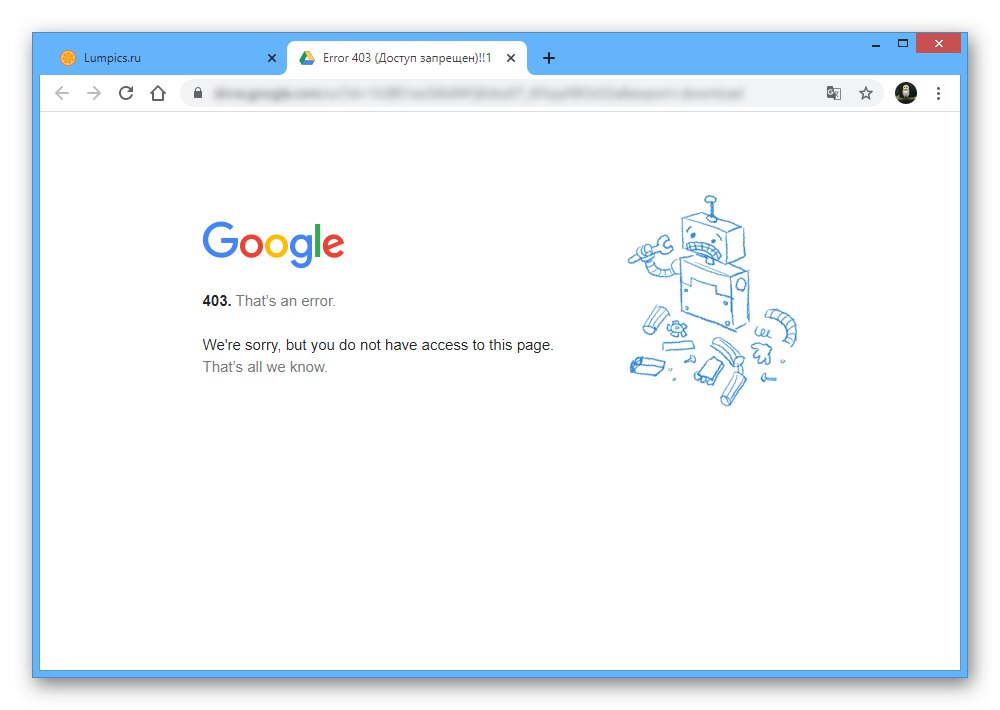Open the translate page icon
The height and width of the screenshot is (710, 1000).
pyautogui.click(x=834, y=94)
